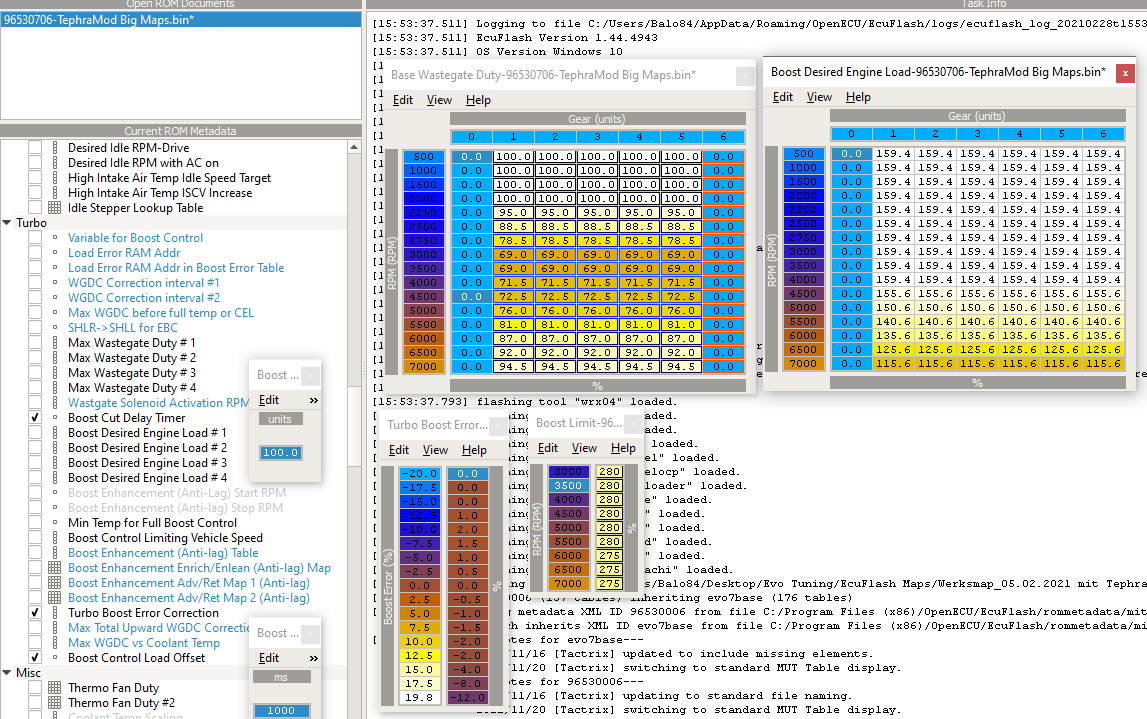Click the Boost Desired Engine Load # 2 icon

coord(55,448)
